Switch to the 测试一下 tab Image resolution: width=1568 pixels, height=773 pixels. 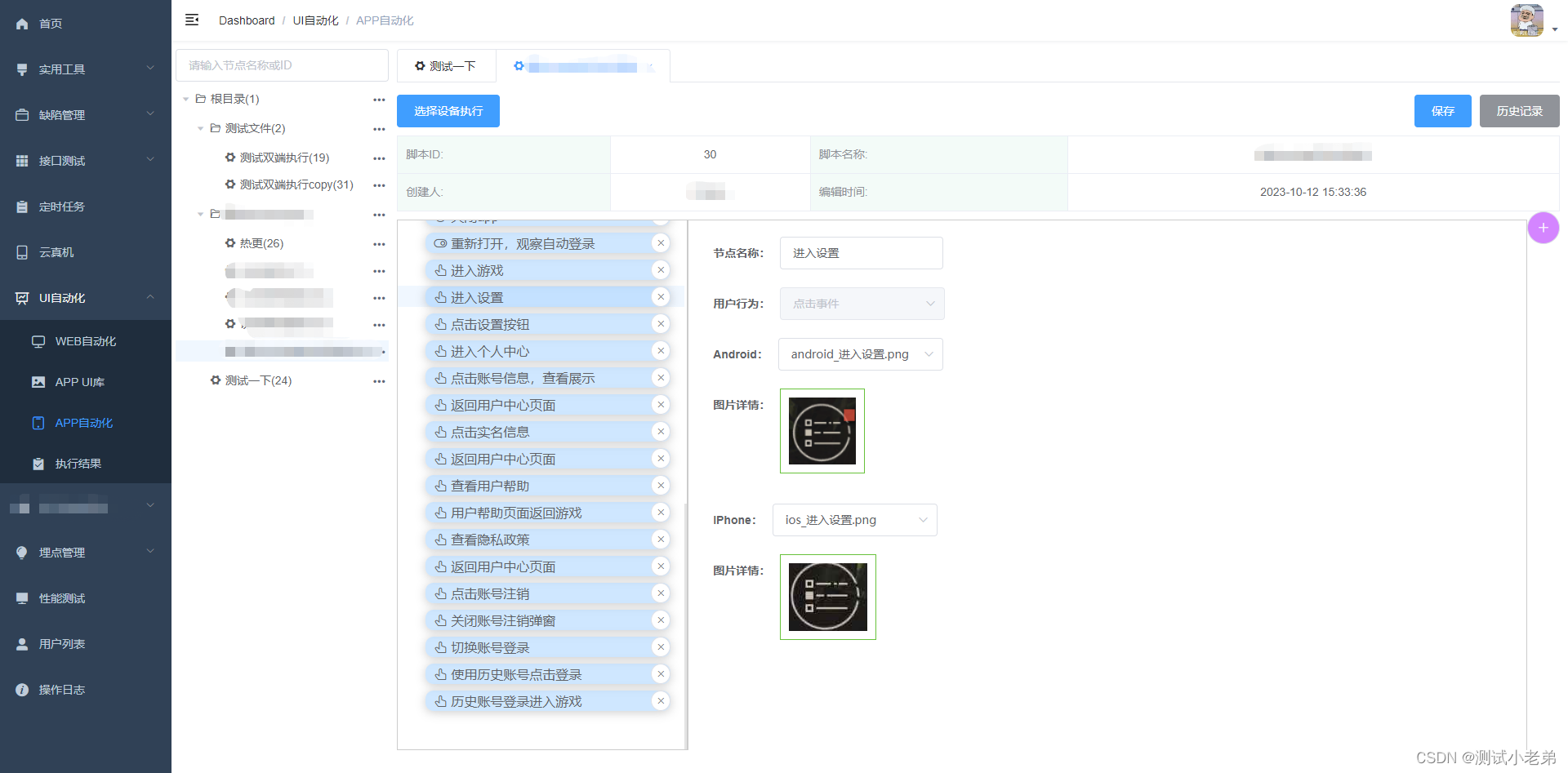point(446,65)
